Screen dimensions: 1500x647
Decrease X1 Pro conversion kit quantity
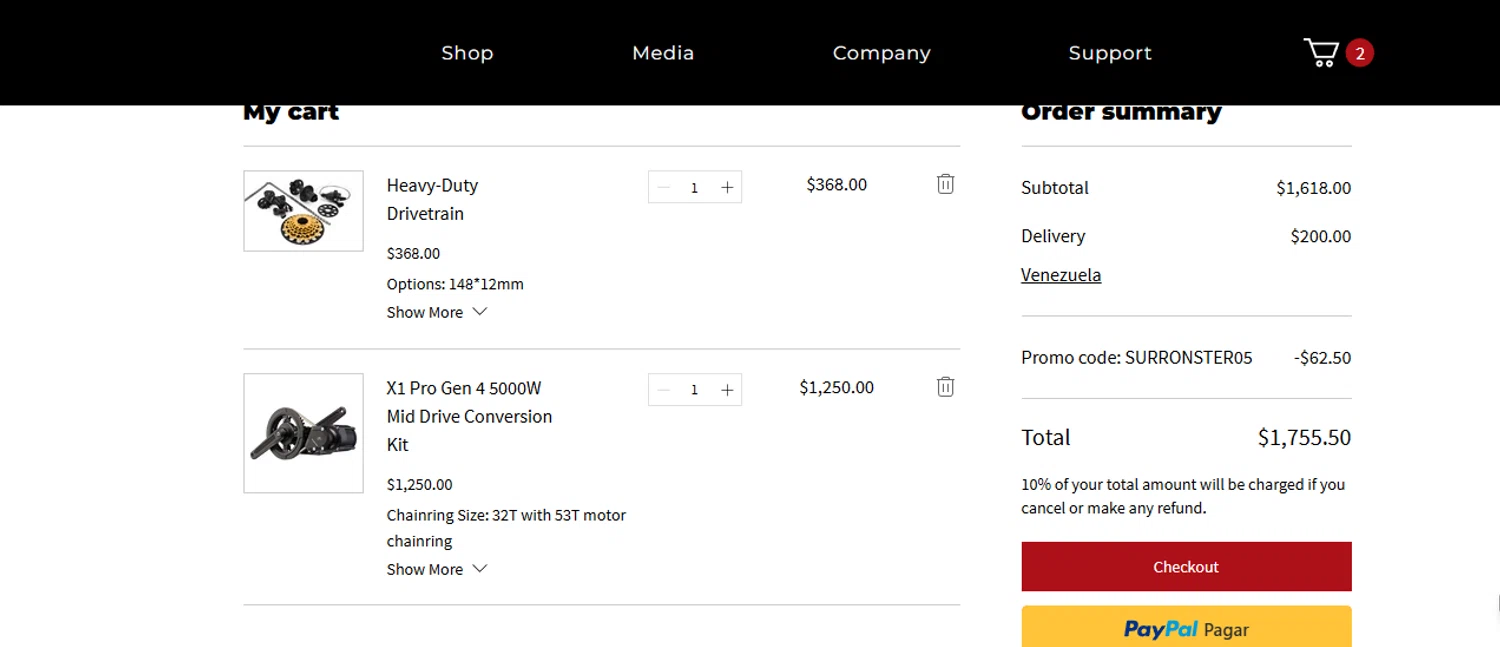[663, 390]
